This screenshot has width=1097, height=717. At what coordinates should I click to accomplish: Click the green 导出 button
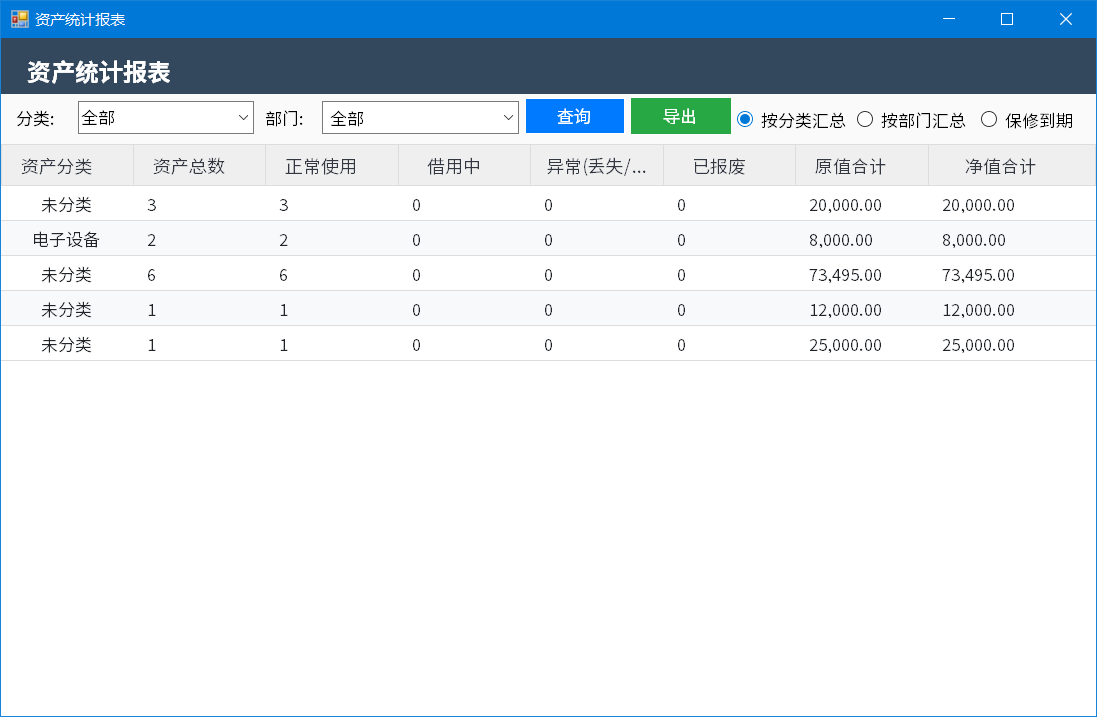[680, 116]
